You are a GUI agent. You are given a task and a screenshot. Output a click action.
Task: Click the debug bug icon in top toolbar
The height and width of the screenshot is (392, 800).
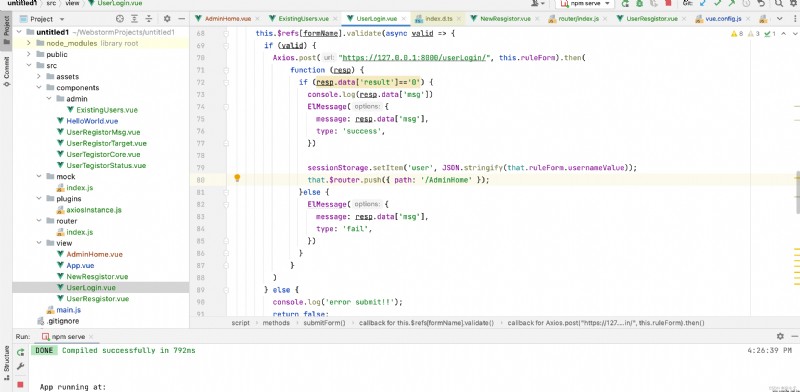(639, 3)
